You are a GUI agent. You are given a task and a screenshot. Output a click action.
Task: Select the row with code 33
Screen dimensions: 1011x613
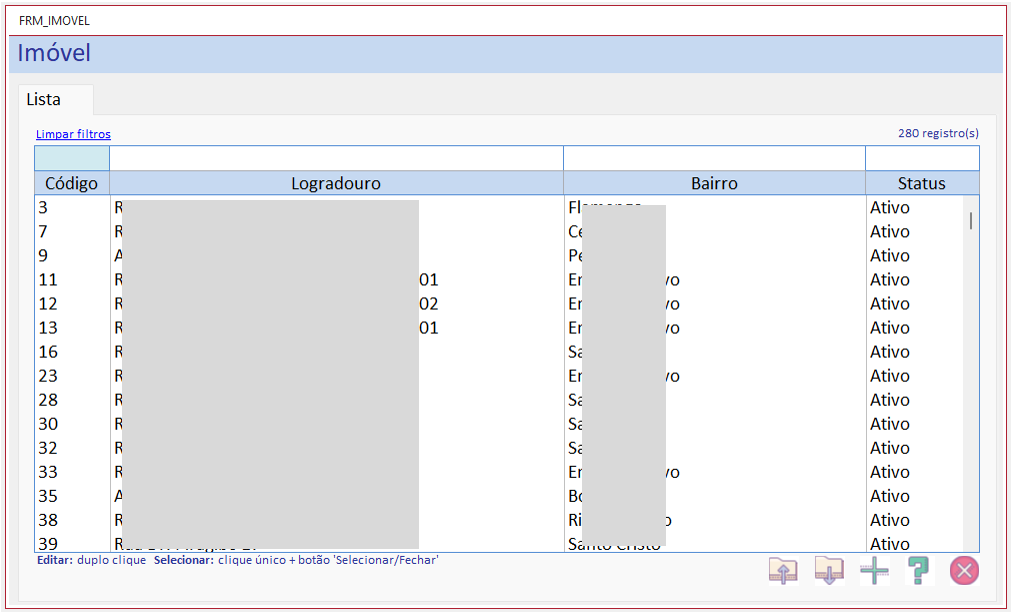tap(499, 472)
